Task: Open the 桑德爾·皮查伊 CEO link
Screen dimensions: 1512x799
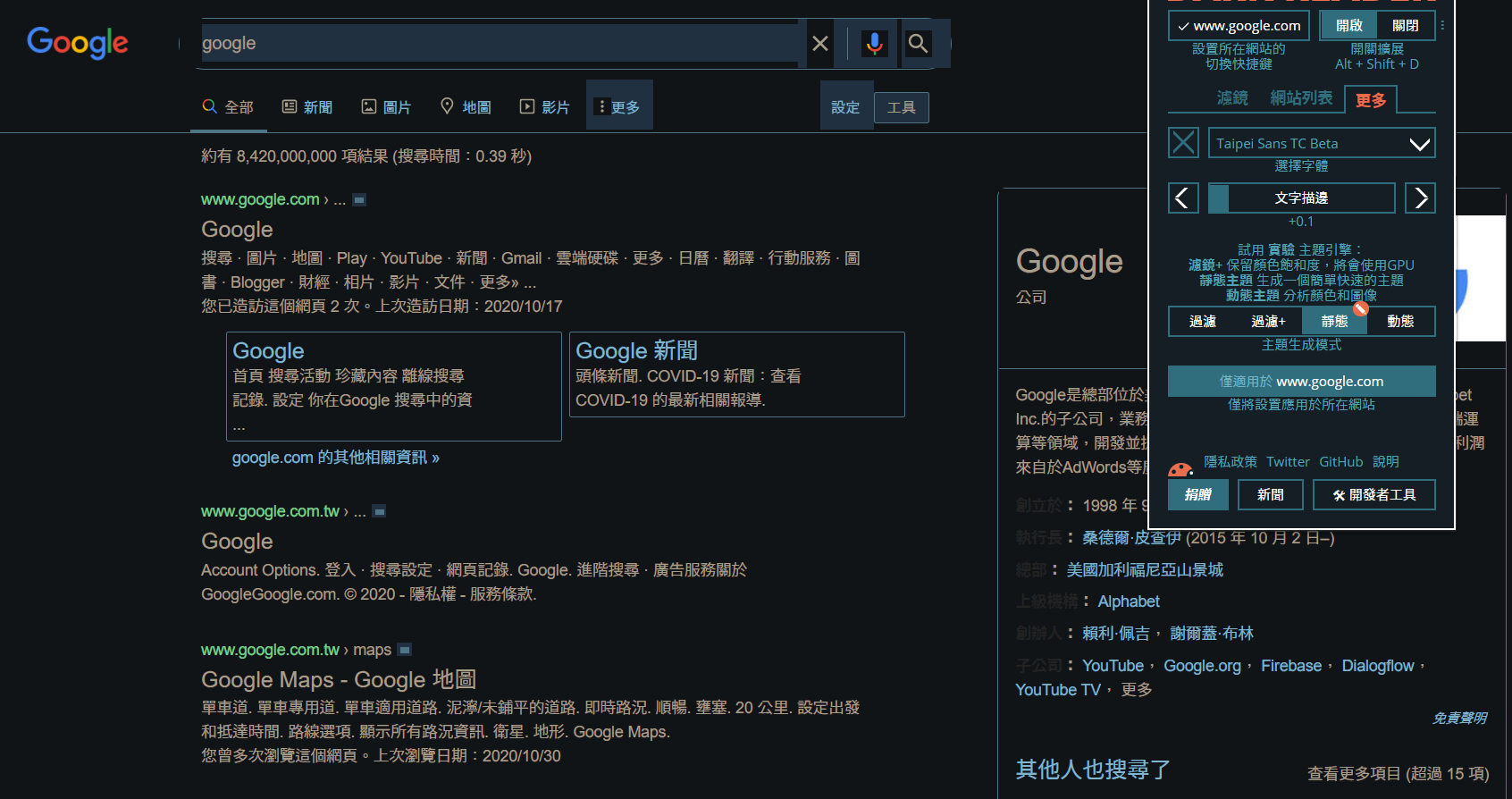Action: tap(1131, 538)
